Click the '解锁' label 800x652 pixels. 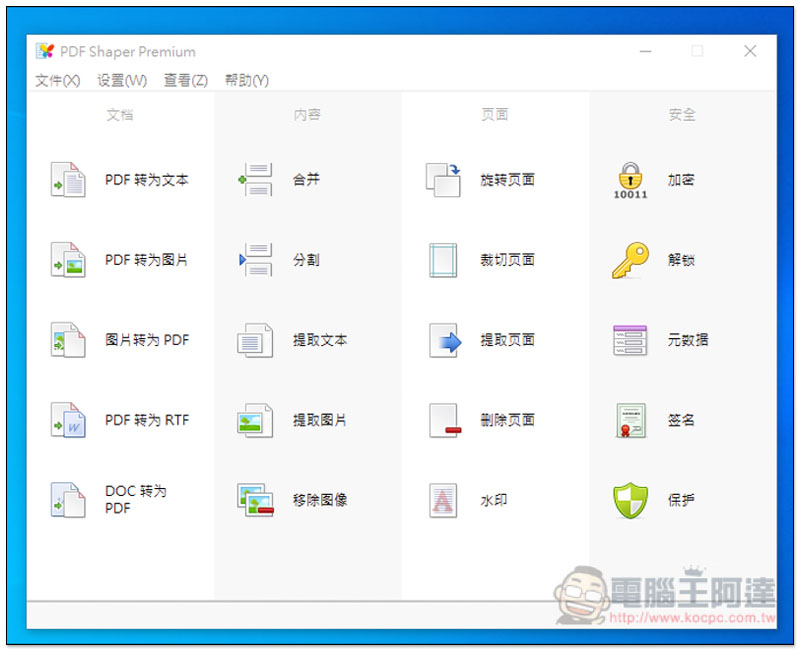[x=681, y=260]
